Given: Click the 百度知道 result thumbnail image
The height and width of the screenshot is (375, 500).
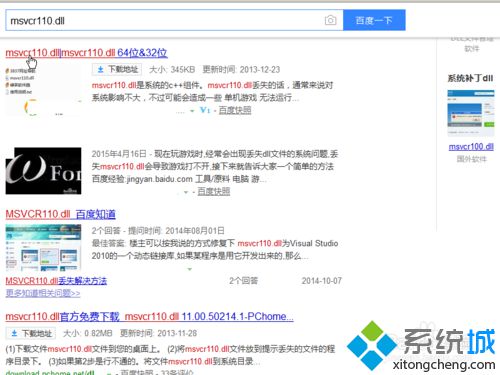Looking at the screenshot, I should coord(43,247).
